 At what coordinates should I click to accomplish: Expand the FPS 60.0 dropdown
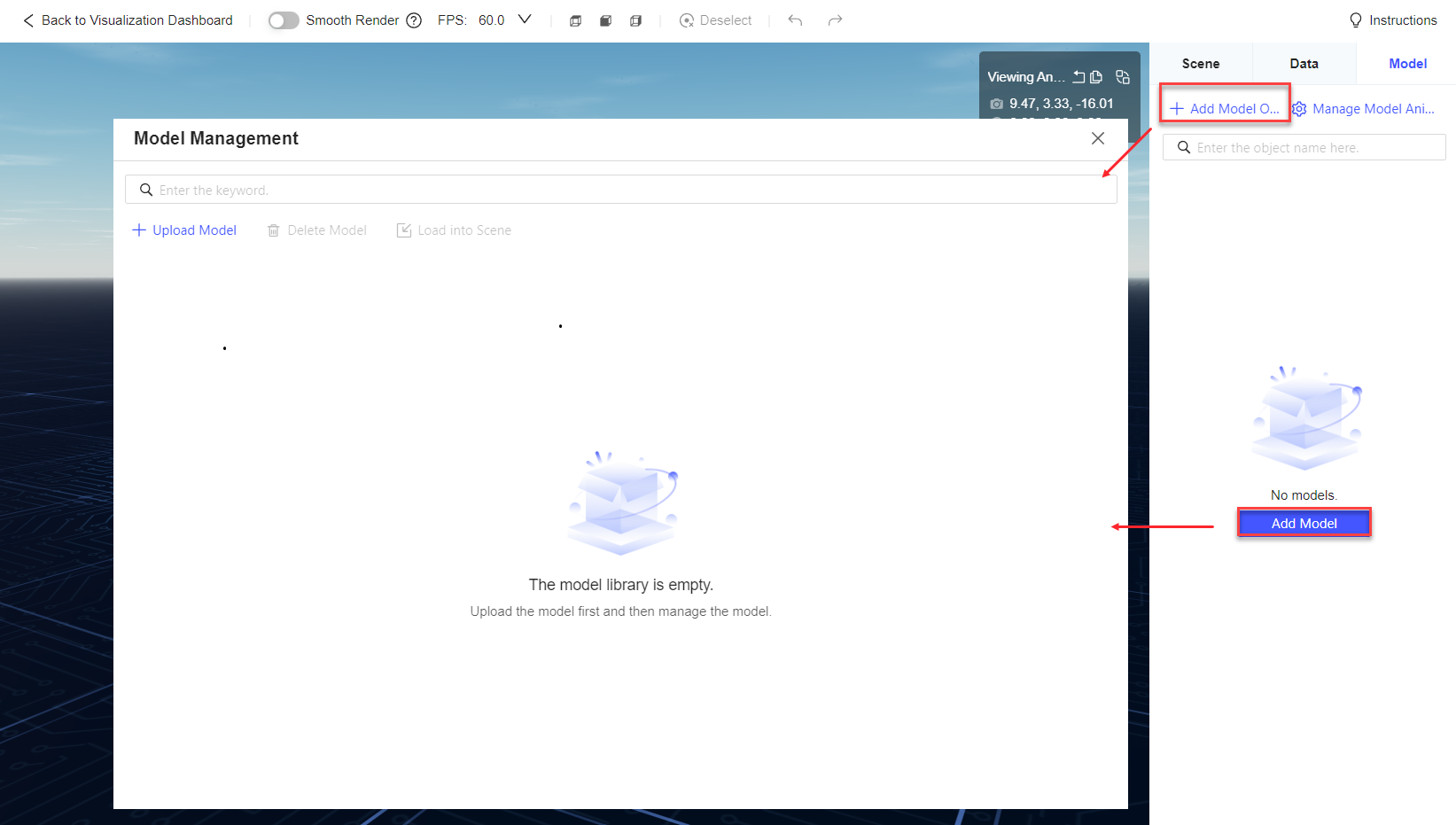pyautogui.click(x=525, y=19)
